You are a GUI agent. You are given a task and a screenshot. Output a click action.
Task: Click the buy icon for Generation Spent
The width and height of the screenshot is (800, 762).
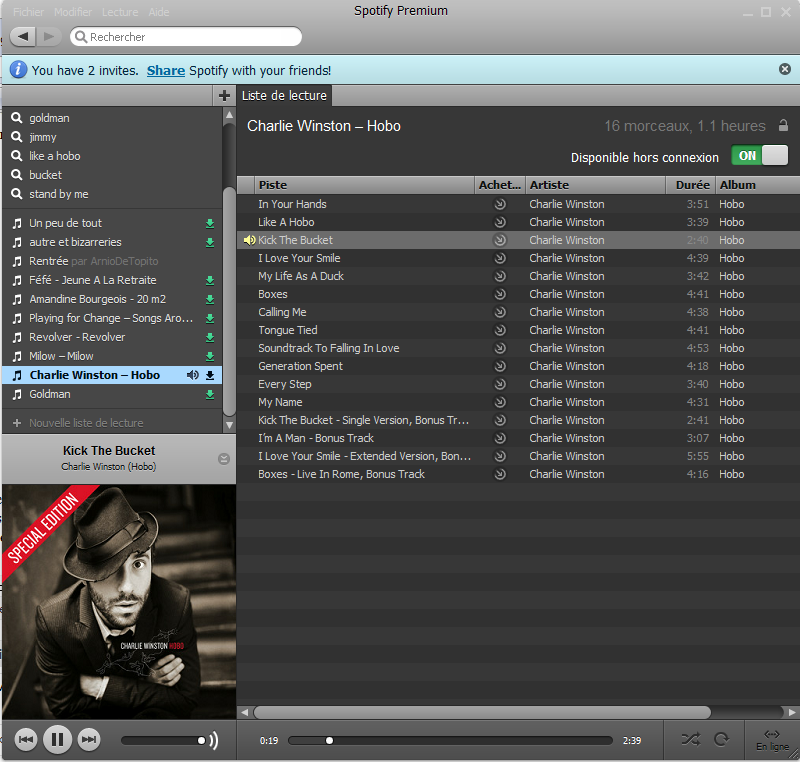point(500,366)
